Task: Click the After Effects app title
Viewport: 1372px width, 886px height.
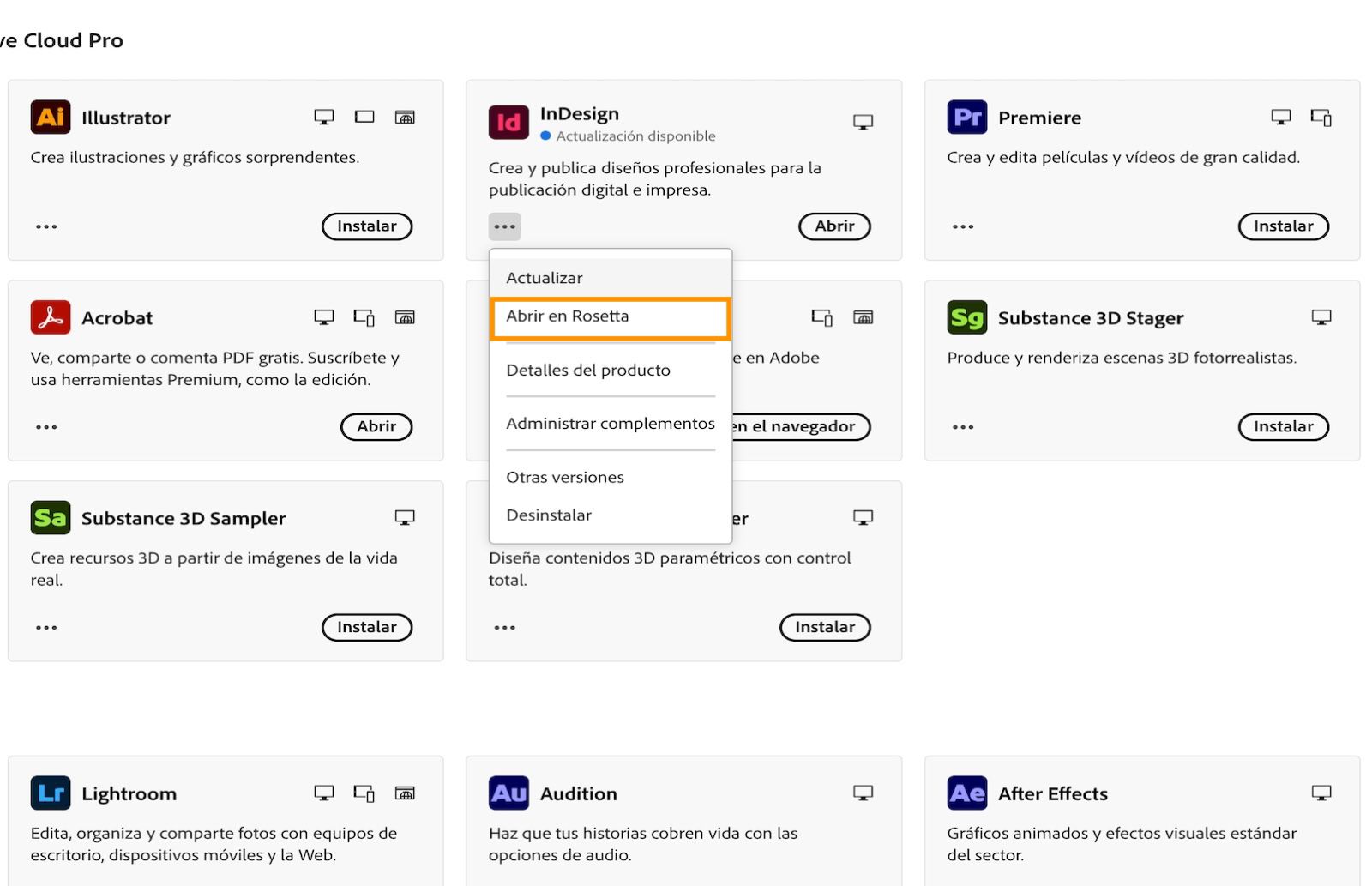Action: pos(1053,794)
